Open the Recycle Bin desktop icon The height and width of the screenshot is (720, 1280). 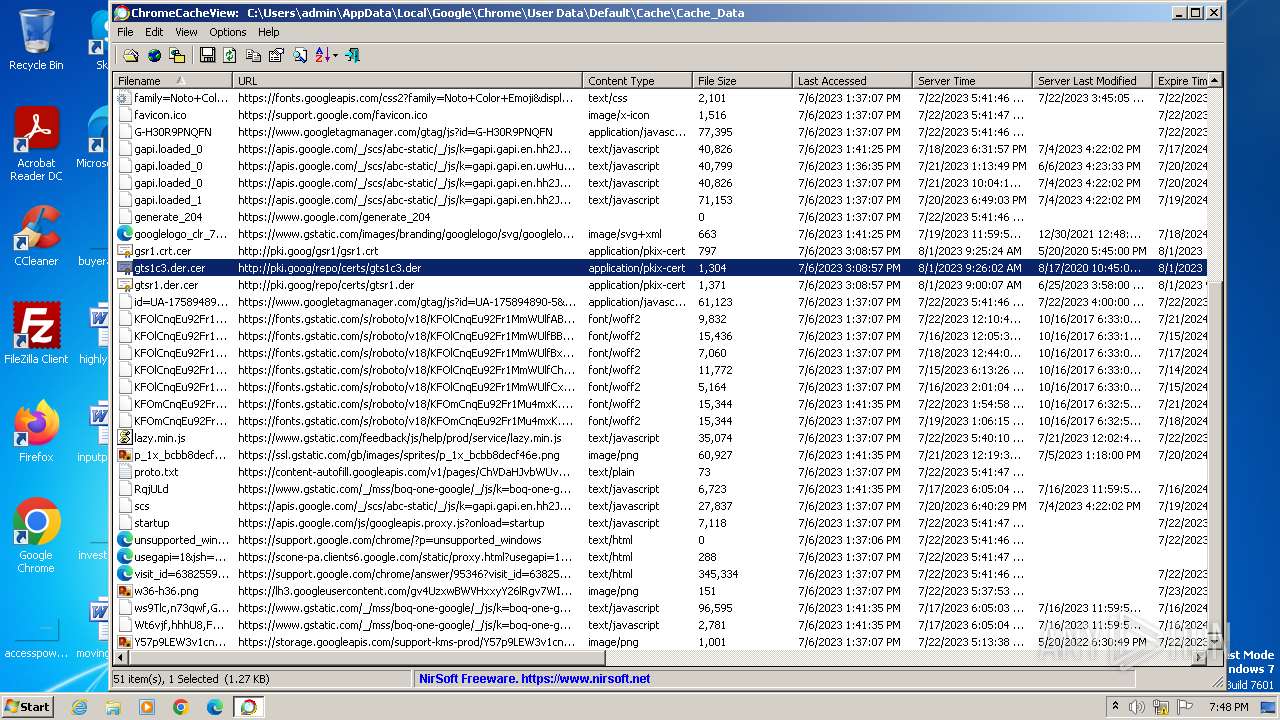[36, 40]
